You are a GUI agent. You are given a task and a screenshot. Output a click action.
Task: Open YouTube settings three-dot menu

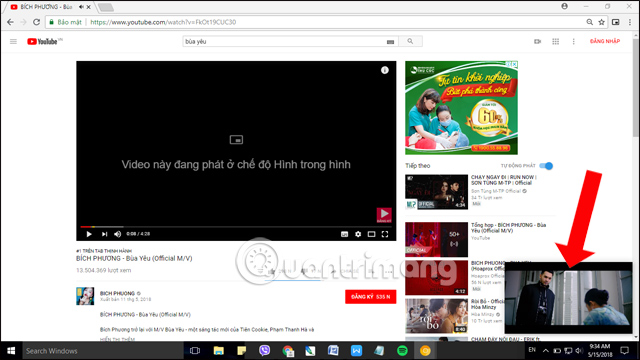(573, 41)
